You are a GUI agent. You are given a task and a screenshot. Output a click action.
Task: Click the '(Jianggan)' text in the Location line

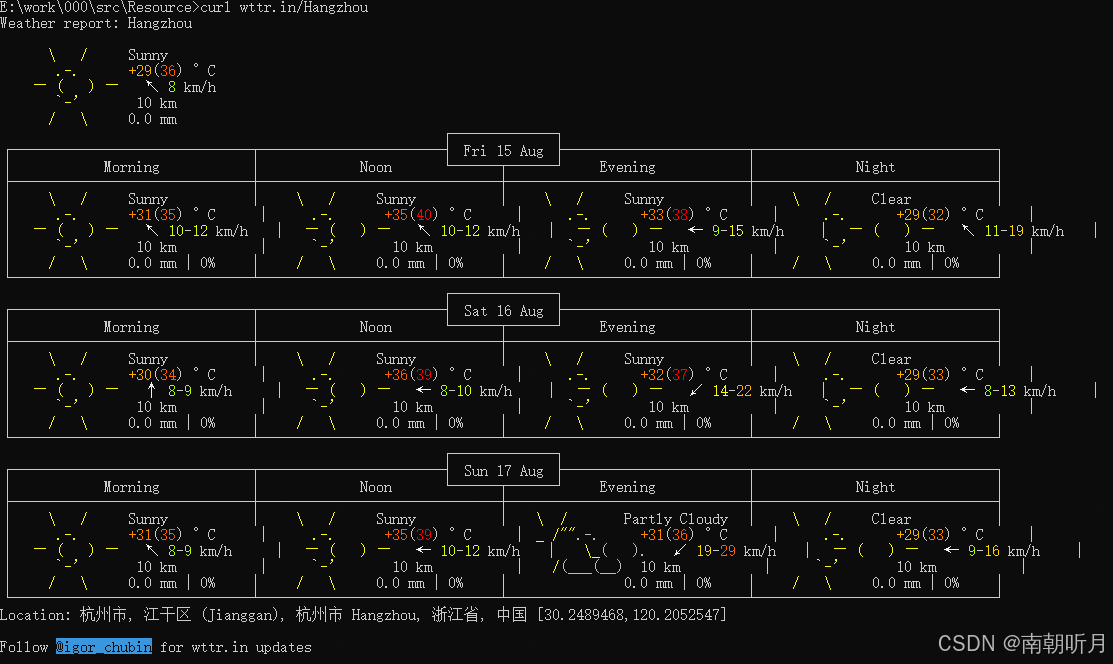[x=243, y=615]
